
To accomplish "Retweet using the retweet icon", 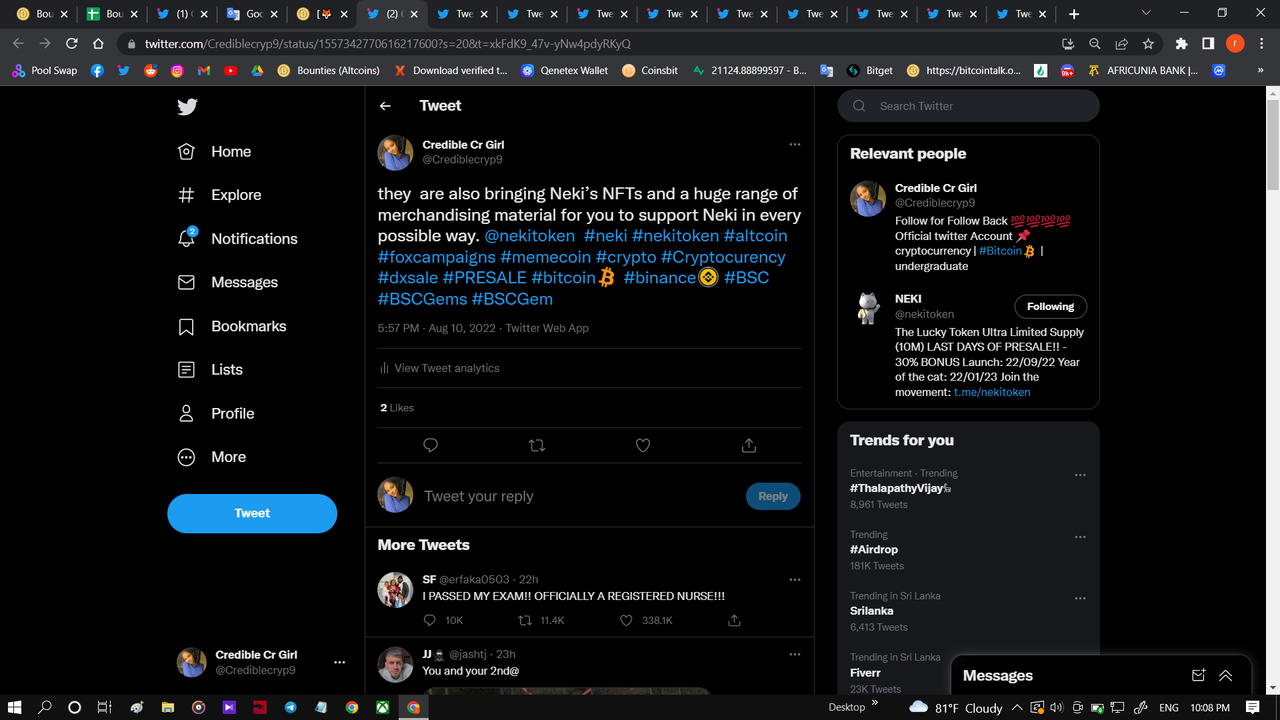I will tap(537, 445).
